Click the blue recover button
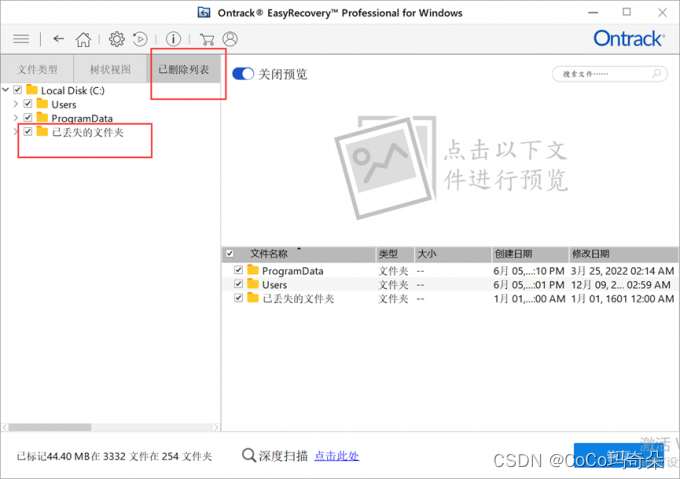Viewport: 680px width, 479px height. pos(619,456)
